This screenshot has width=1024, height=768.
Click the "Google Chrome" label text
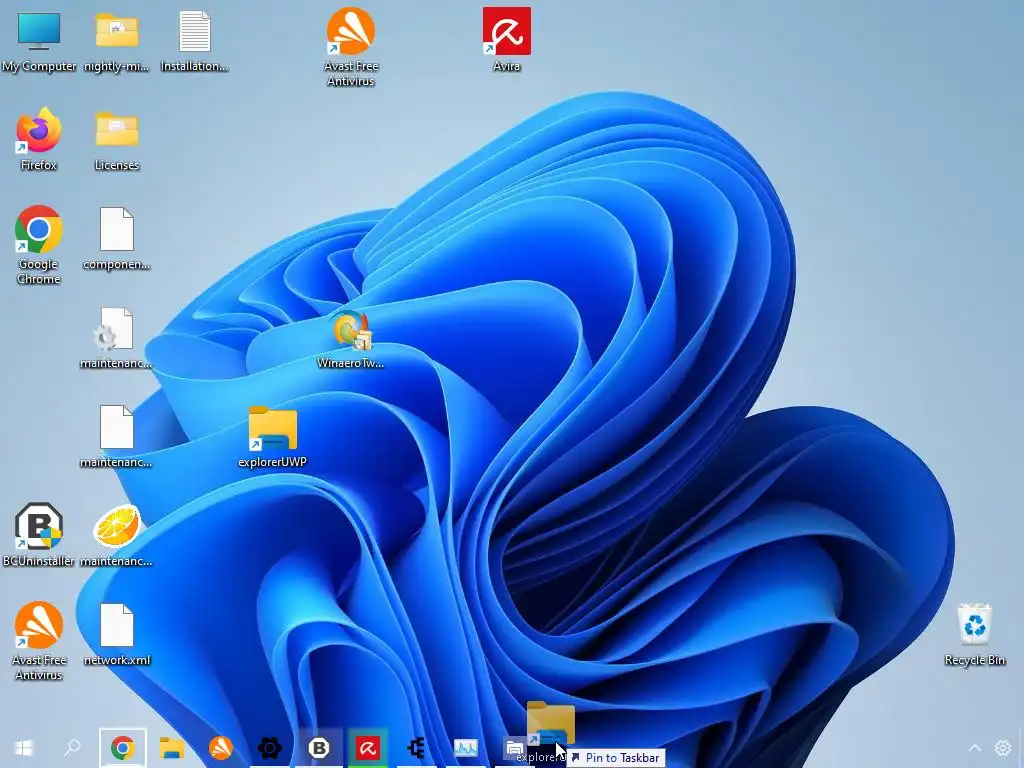pos(39,272)
